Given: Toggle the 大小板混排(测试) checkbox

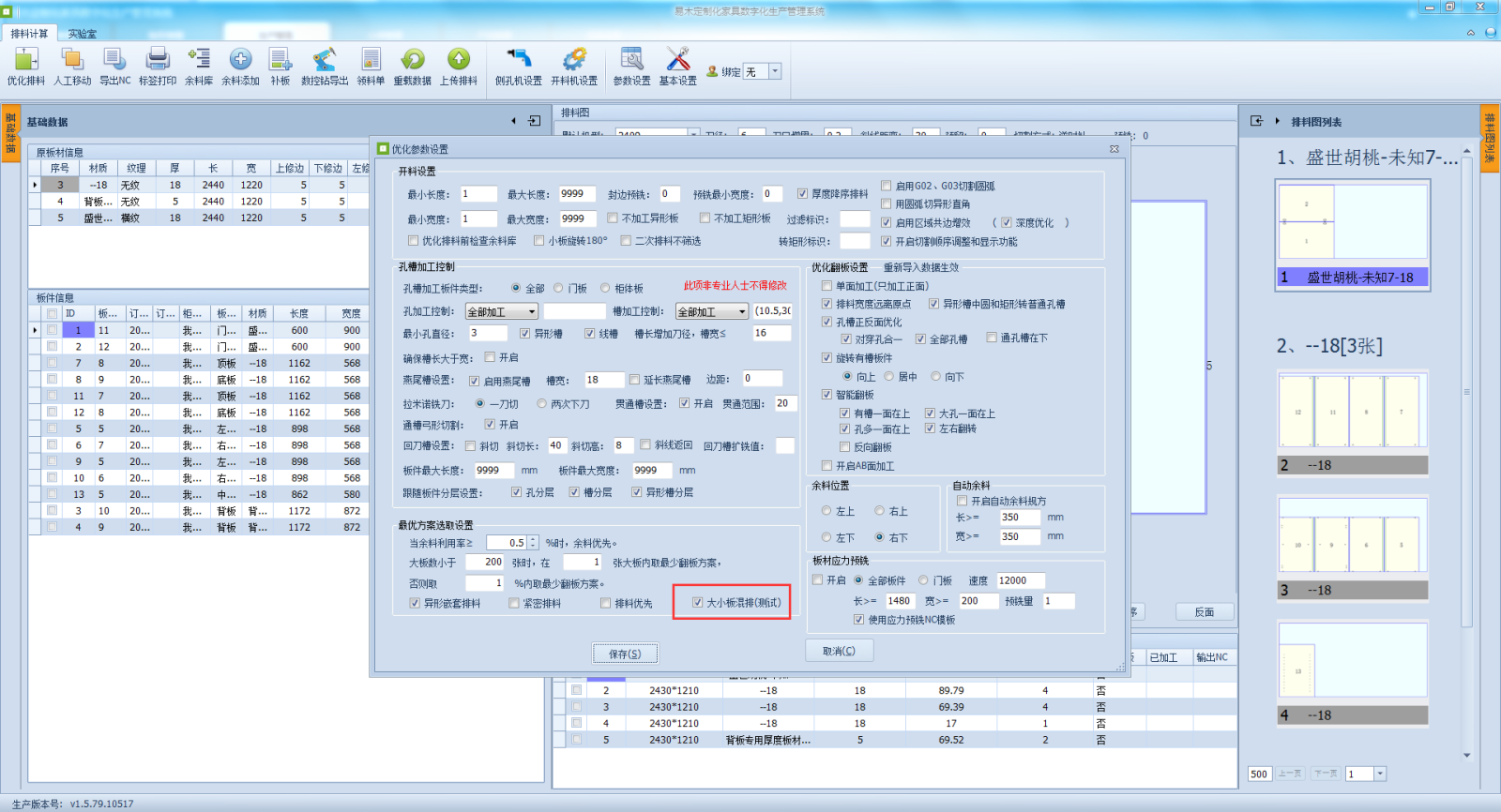Looking at the screenshot, I should click(x=698, y=603).
